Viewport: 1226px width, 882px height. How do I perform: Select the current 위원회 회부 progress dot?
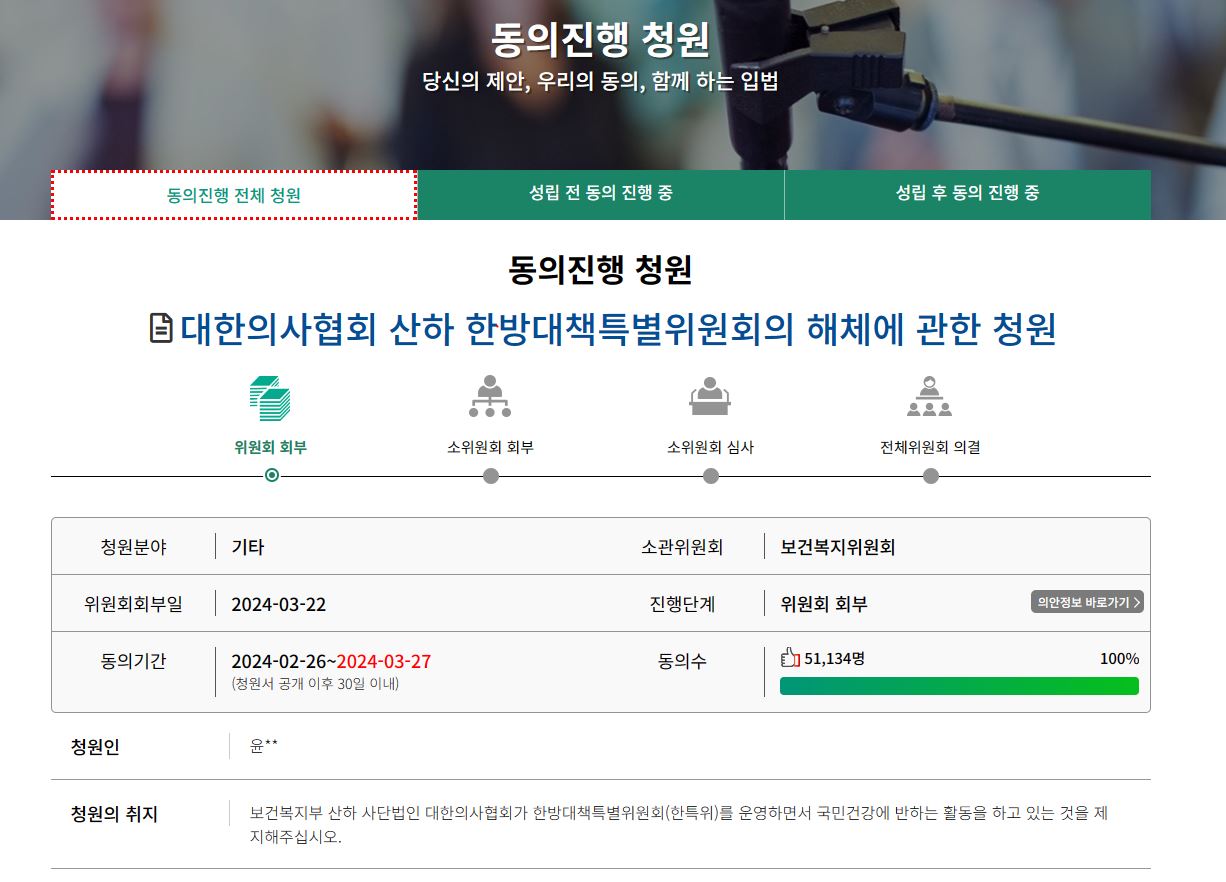pyautogui.click(x=270, y=476)
